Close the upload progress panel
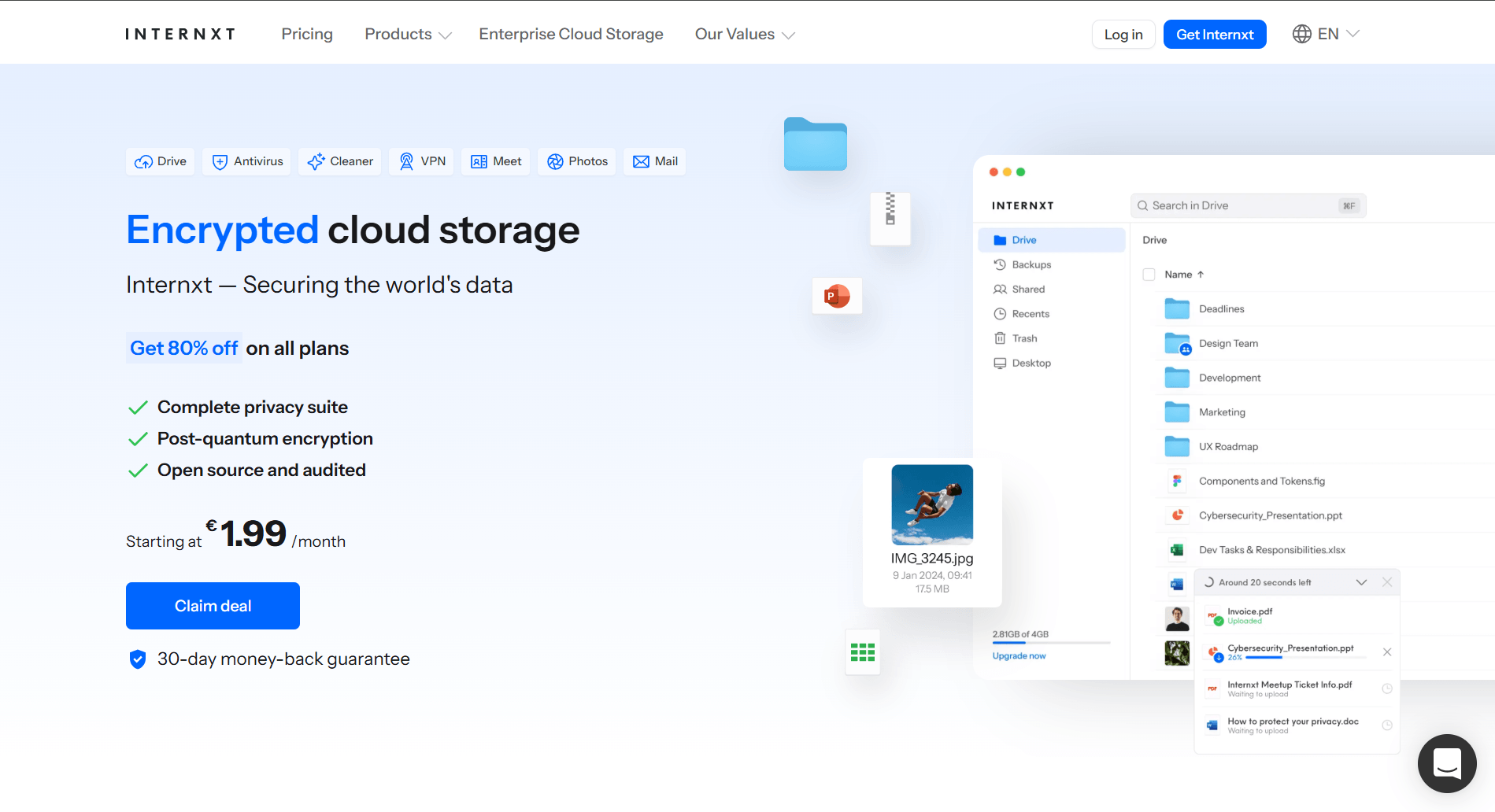 [1387, 582]
